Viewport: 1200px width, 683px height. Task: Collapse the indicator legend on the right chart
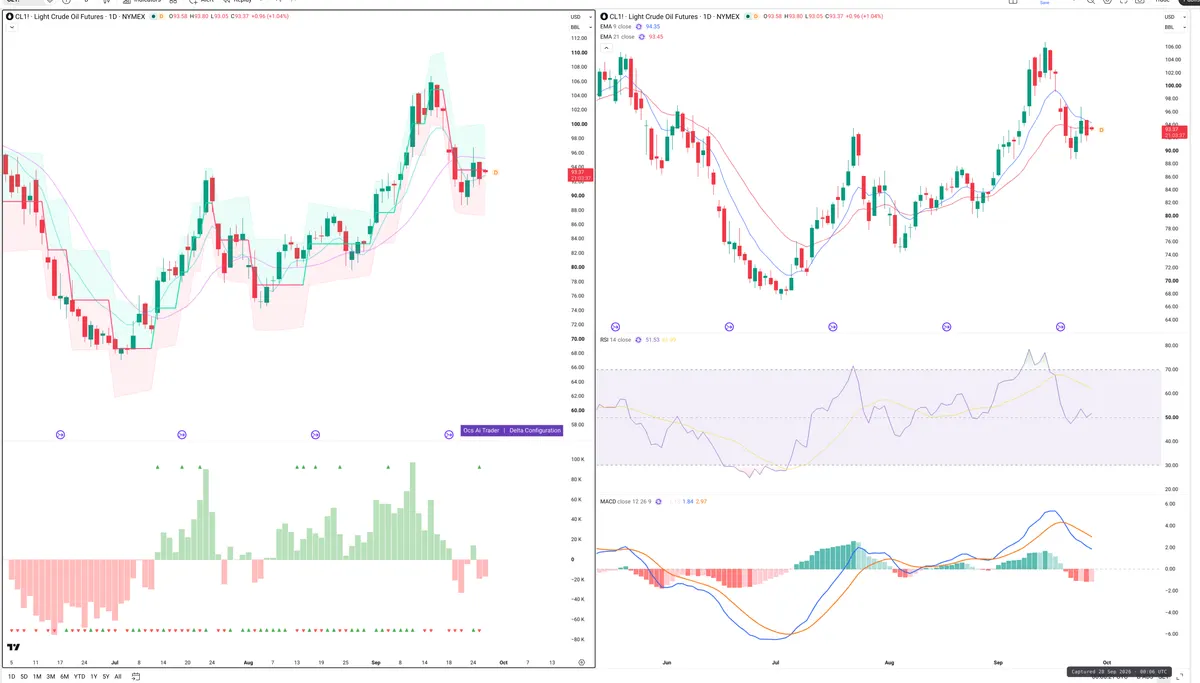point(606,47)
